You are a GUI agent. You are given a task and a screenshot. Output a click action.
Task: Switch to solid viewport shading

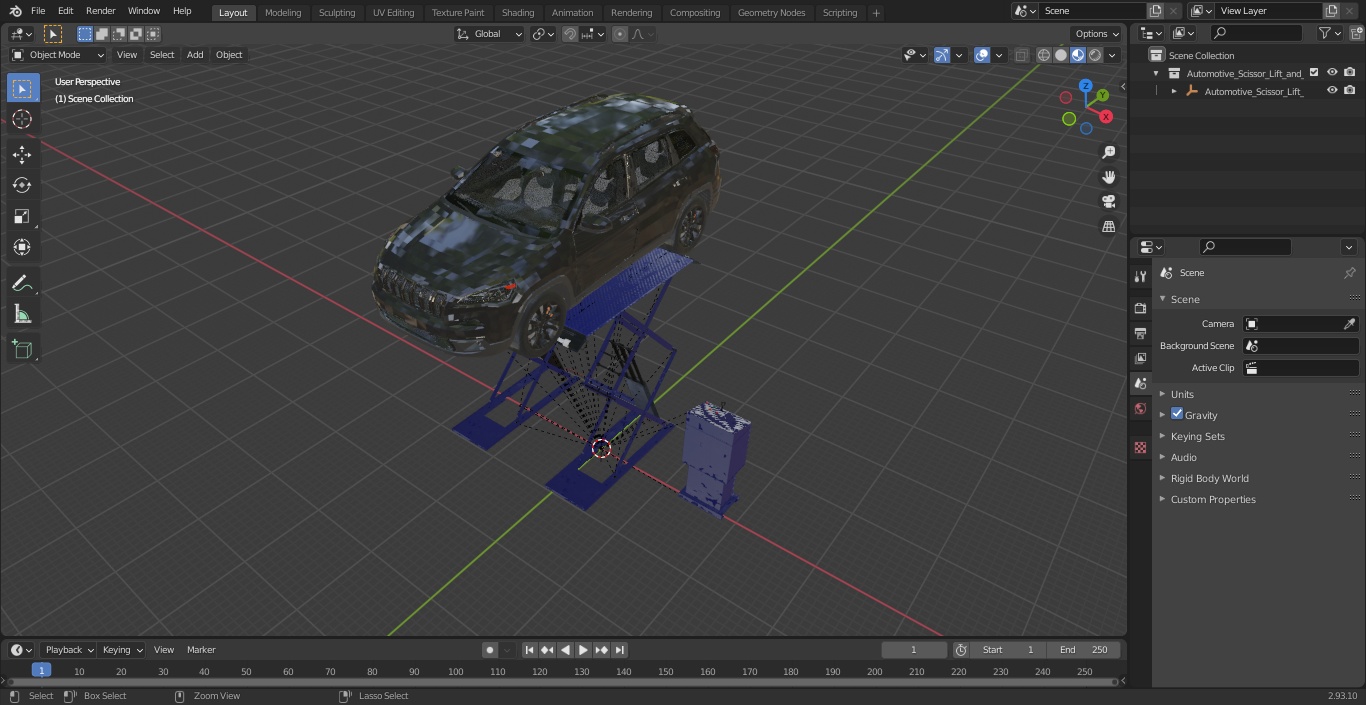click(1061, 55)
